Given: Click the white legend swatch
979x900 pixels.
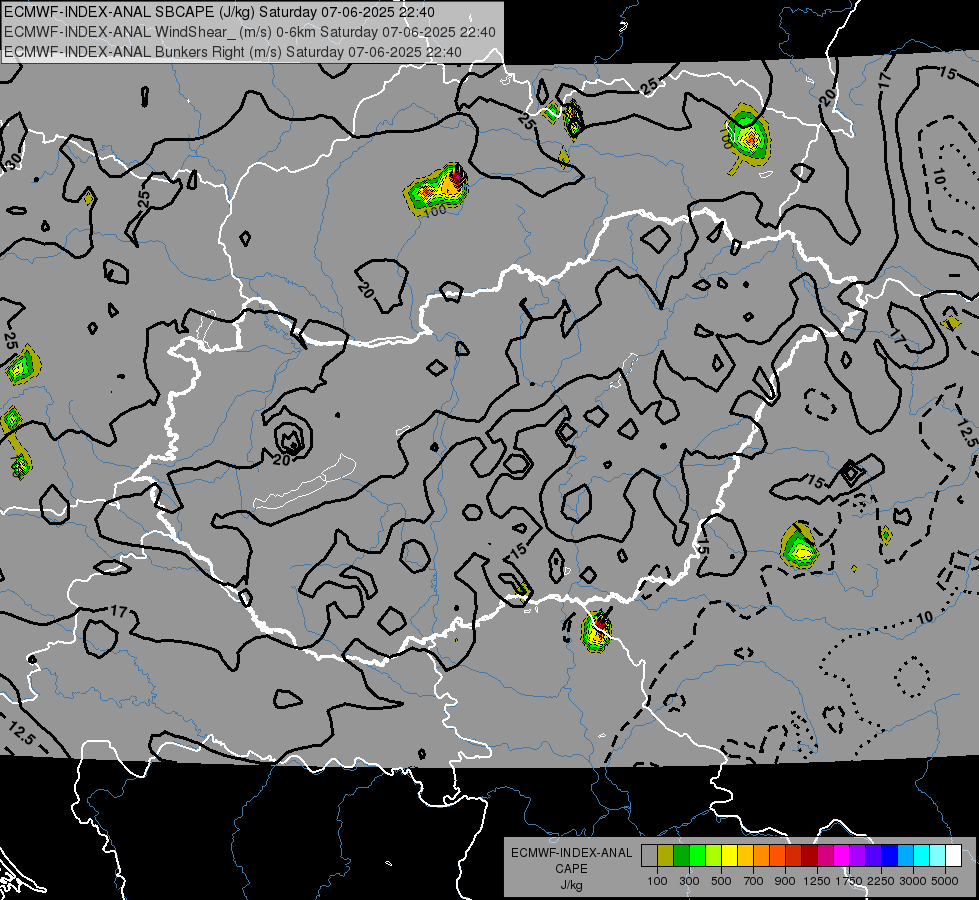Looking at the screenshot, I should pyautogui.click(x=953, y=856).
